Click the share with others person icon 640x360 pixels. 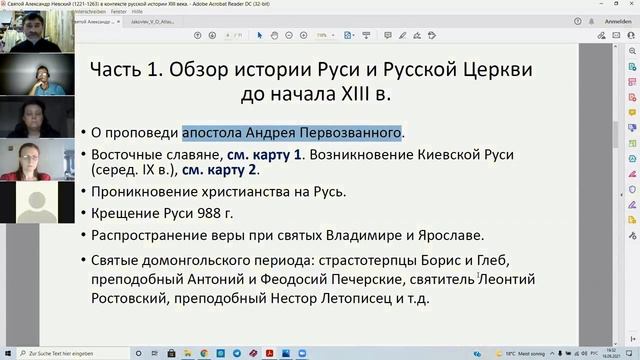(x=631, y=36)
